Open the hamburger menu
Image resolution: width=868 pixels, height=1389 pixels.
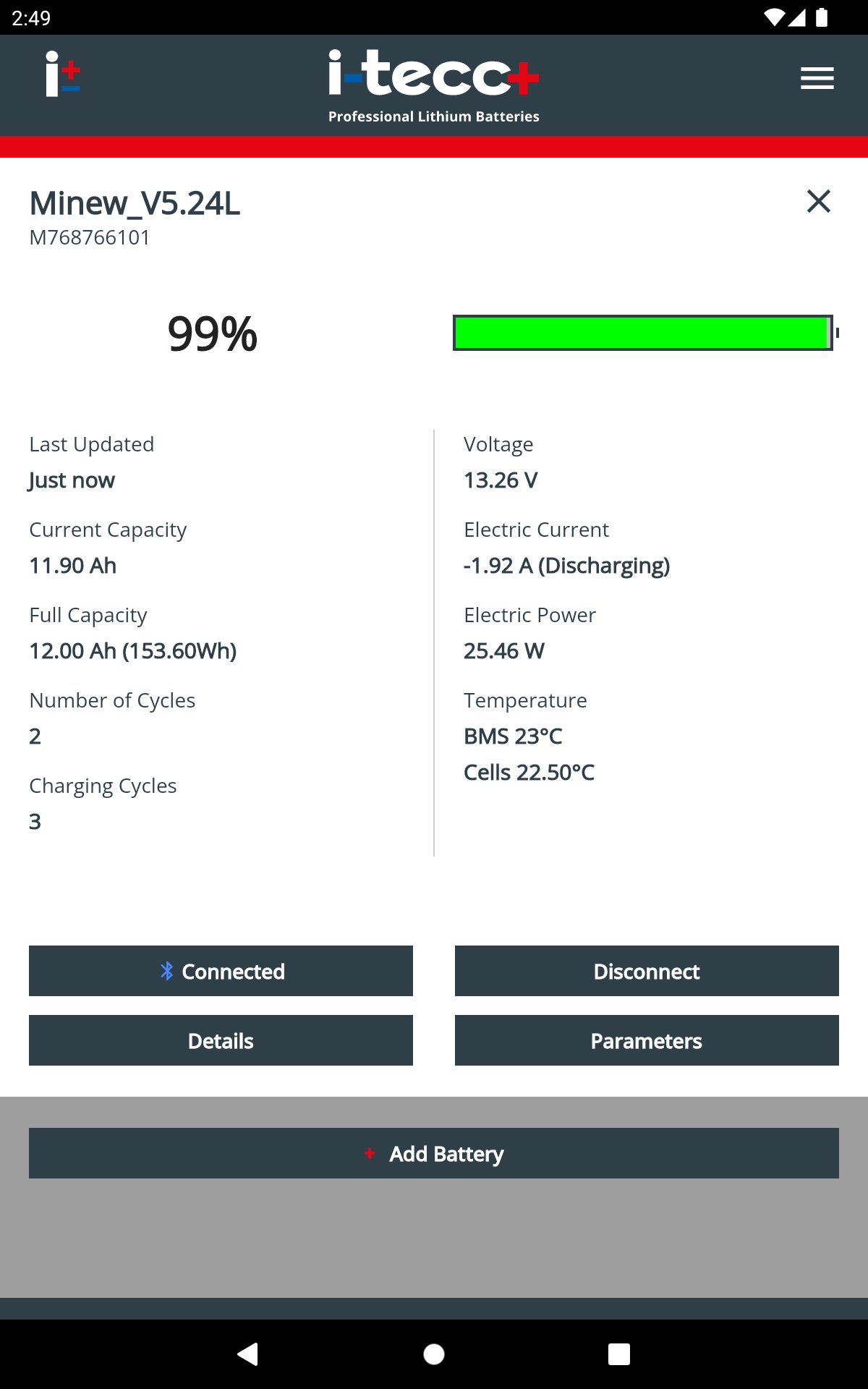coord(817,78)
